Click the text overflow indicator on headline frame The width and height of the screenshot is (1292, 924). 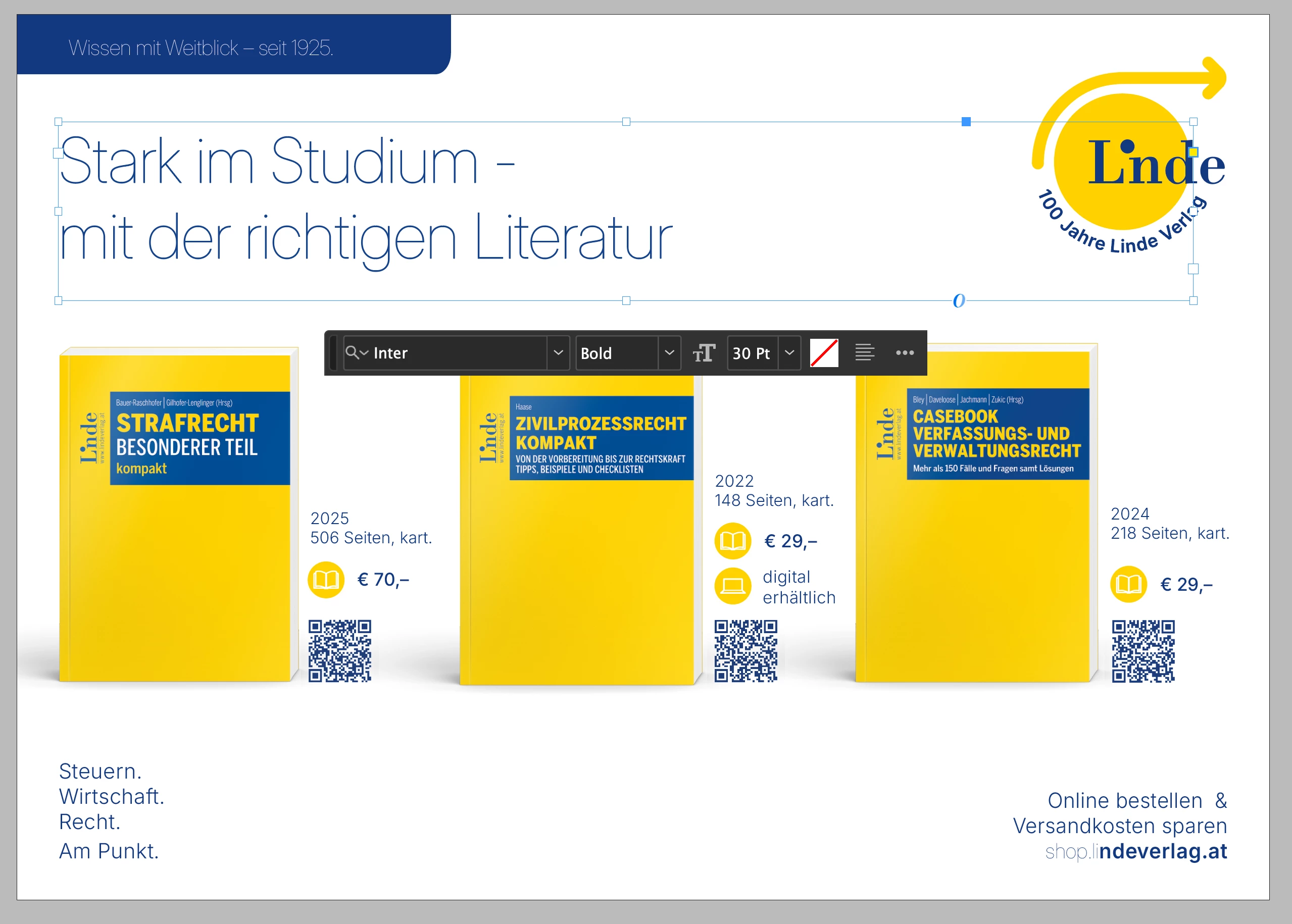click(x=959, y=300)
